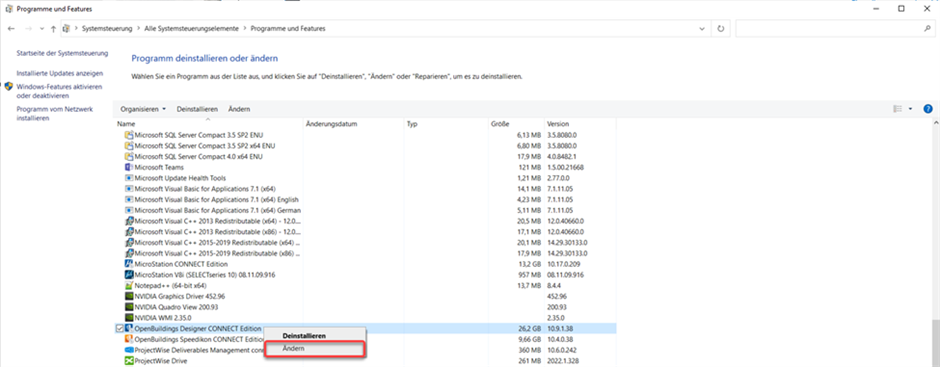Viewport: 940px width, 367px height.
Task: Click the change view icon
Action: click(897, 109)
